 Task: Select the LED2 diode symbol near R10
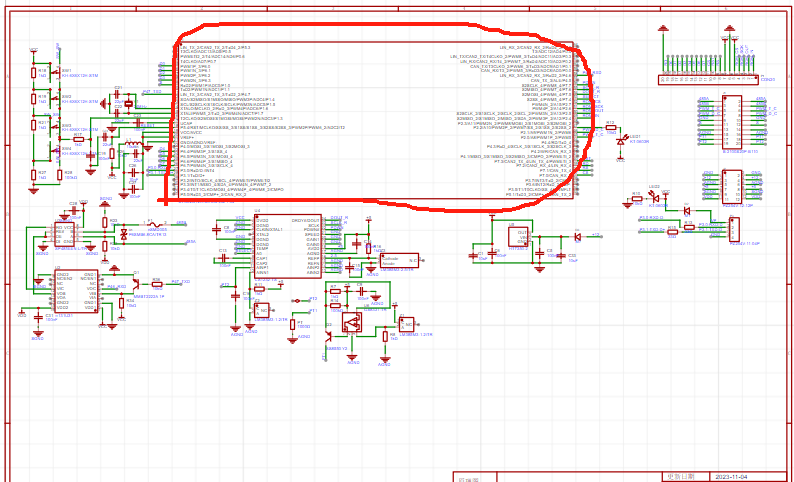[x=654, y=197]
